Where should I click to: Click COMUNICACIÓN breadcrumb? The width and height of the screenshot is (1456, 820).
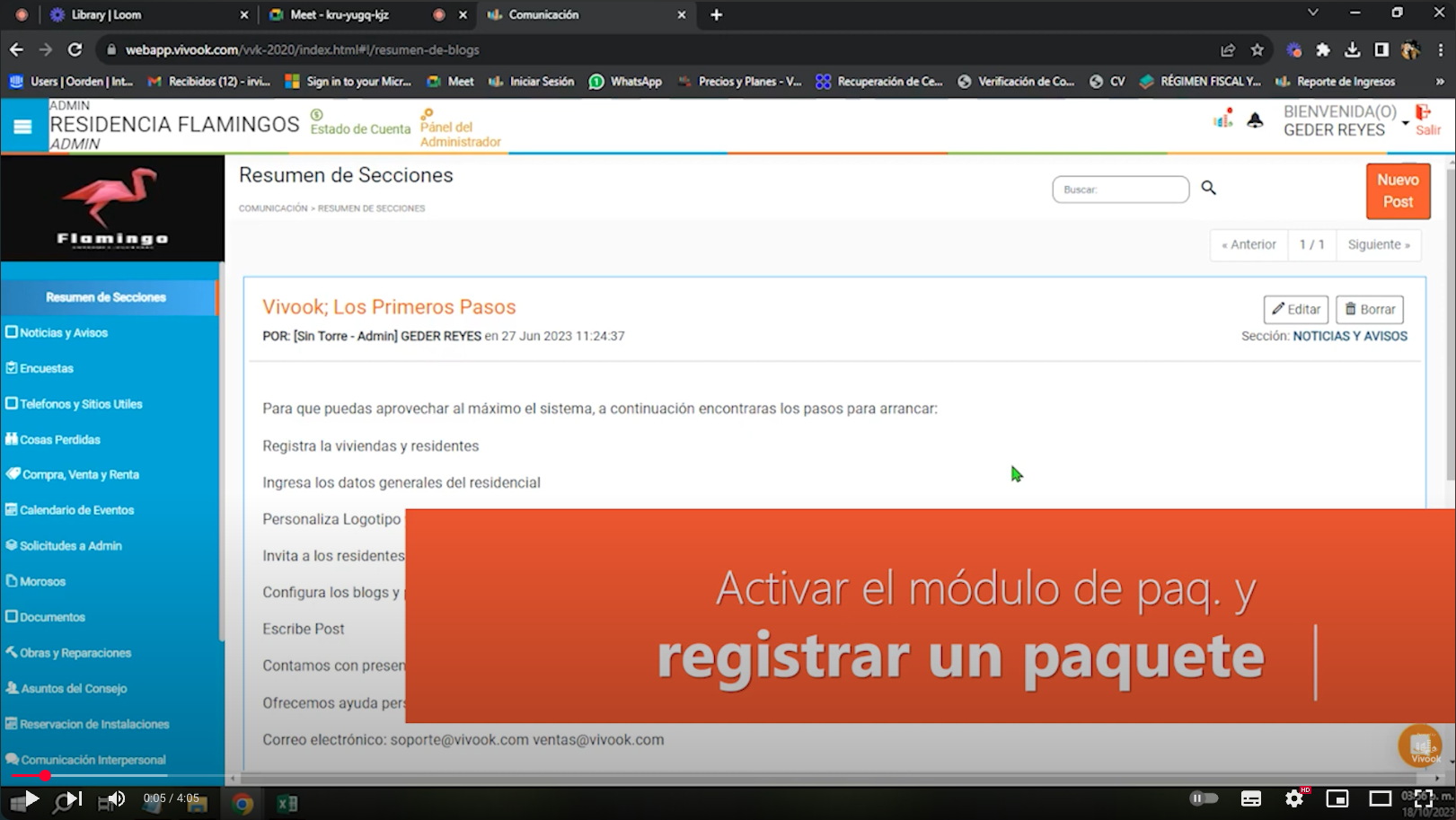tap(273, 208)
